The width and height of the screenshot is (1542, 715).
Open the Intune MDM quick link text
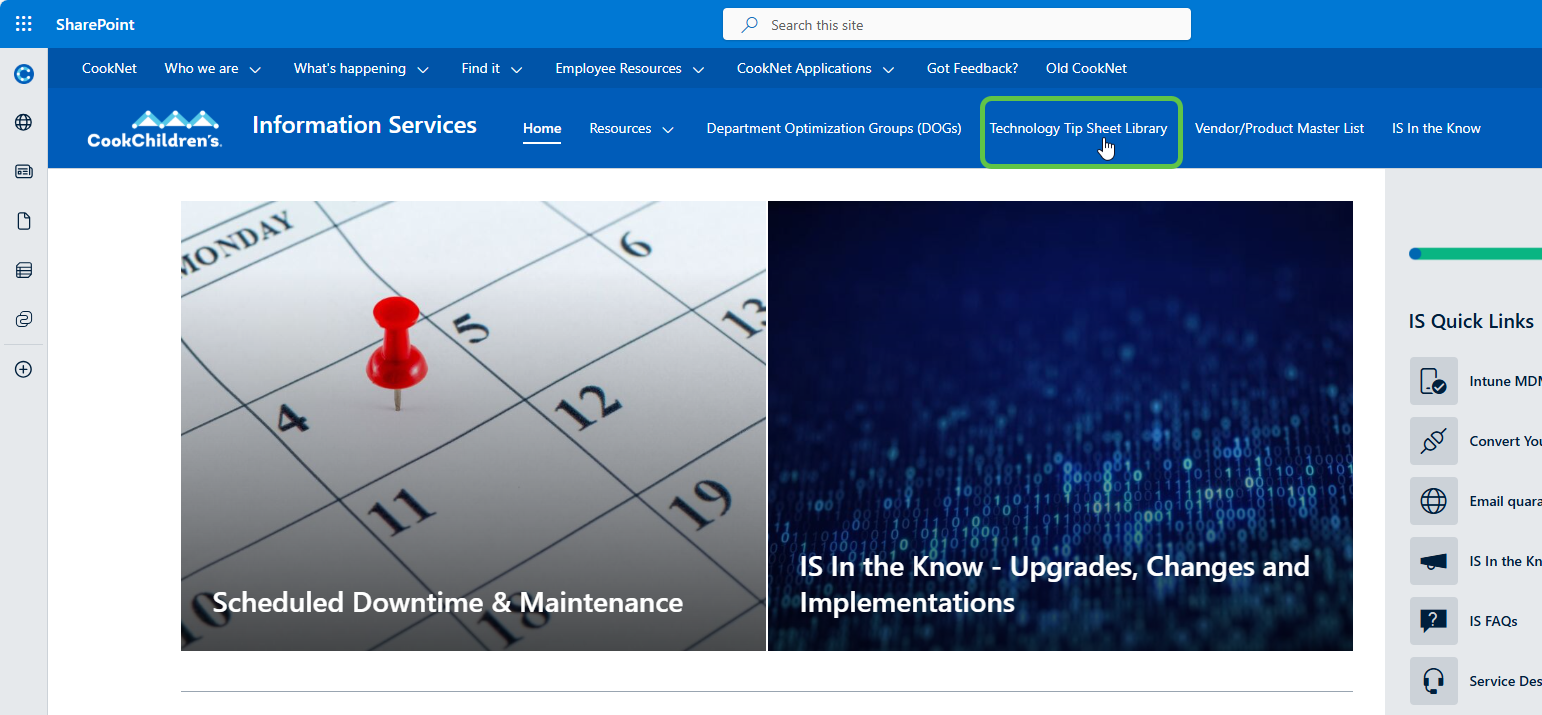[1506, 381]
